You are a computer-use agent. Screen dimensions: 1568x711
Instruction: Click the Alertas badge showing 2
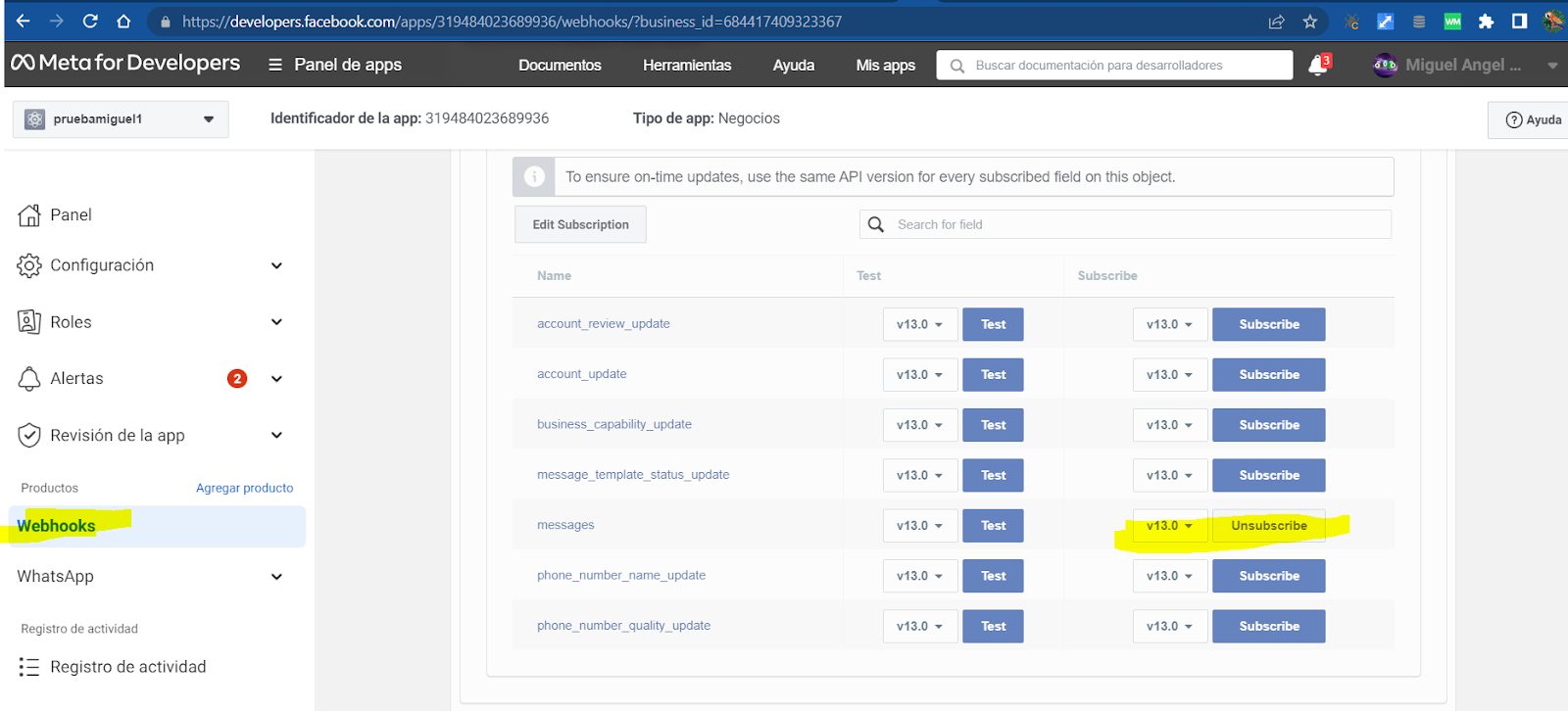pos(237,379)
